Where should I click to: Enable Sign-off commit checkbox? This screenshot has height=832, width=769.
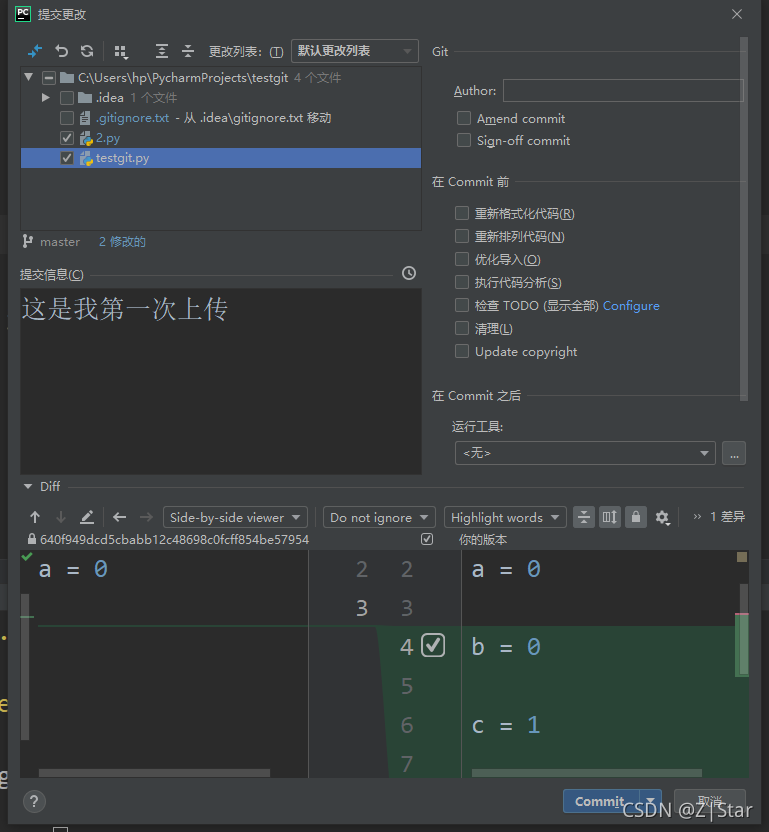[464, 140]
